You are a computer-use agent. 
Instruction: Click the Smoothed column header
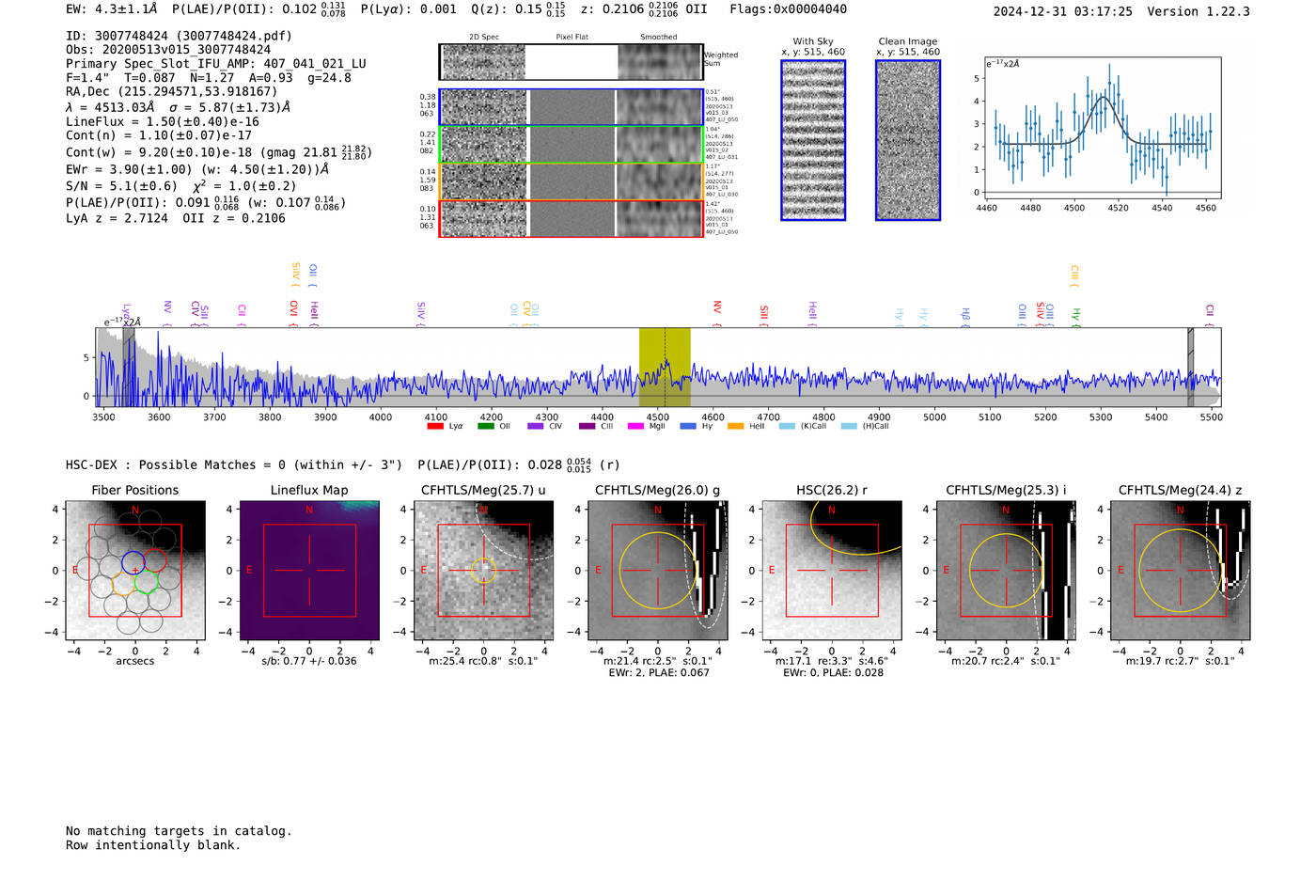[x=659, y=38]
